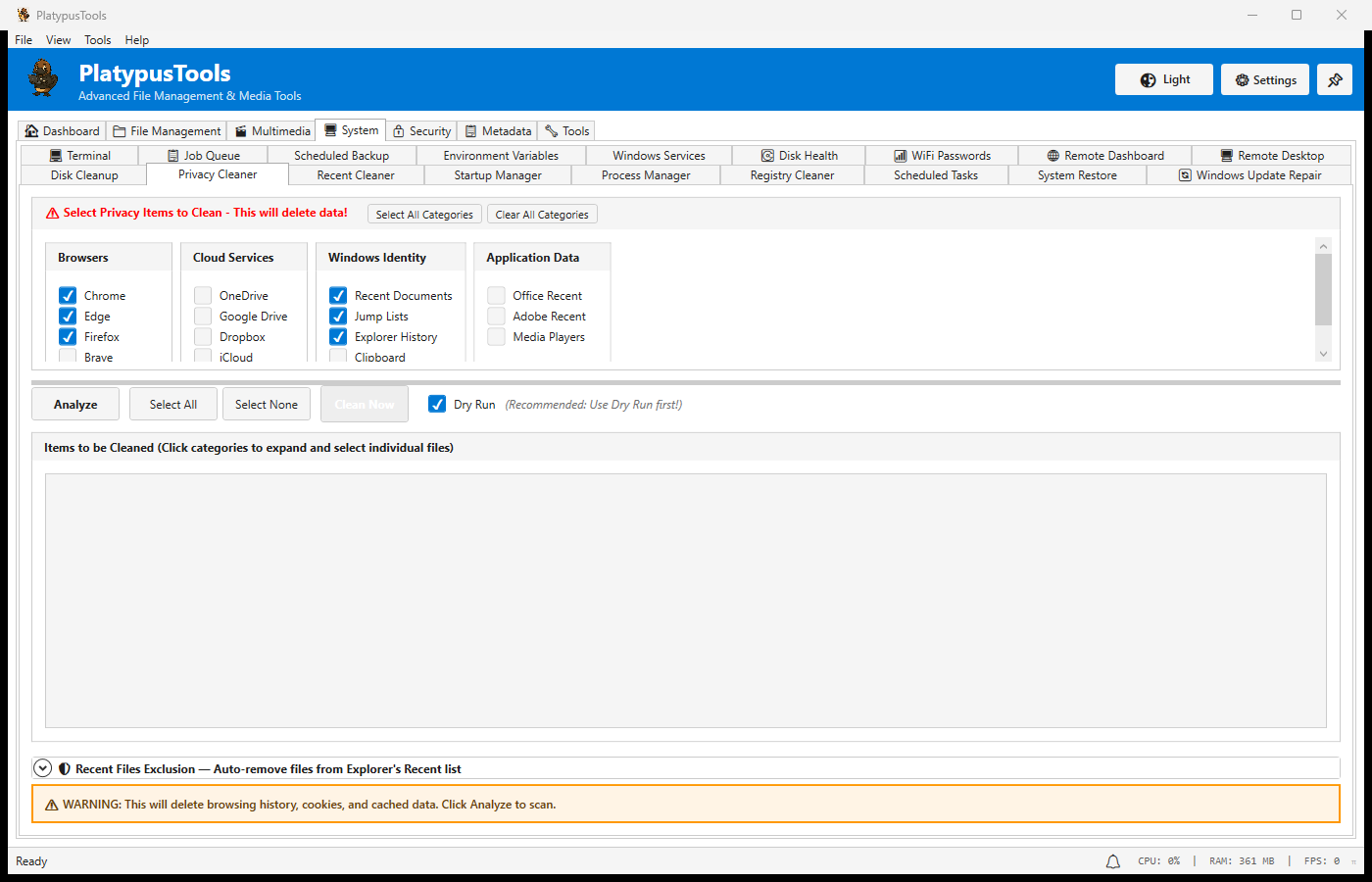Open the Disk Health tab

(x=799, y=156)
